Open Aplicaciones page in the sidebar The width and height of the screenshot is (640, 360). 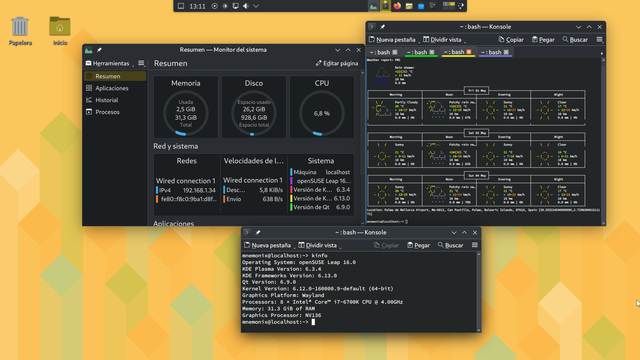pos(115,88)
